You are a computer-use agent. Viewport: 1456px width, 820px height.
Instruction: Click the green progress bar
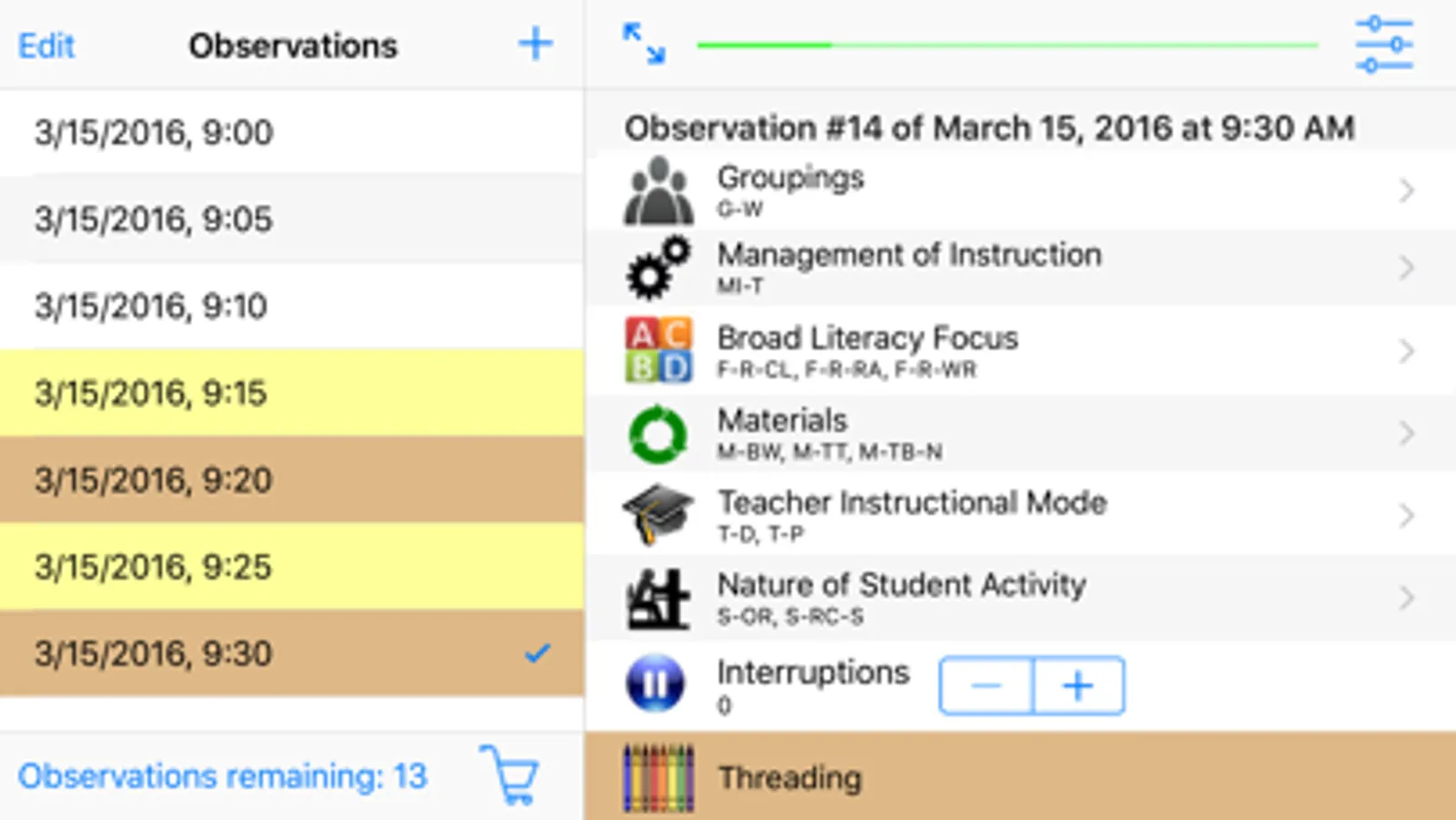[1007, 45]
